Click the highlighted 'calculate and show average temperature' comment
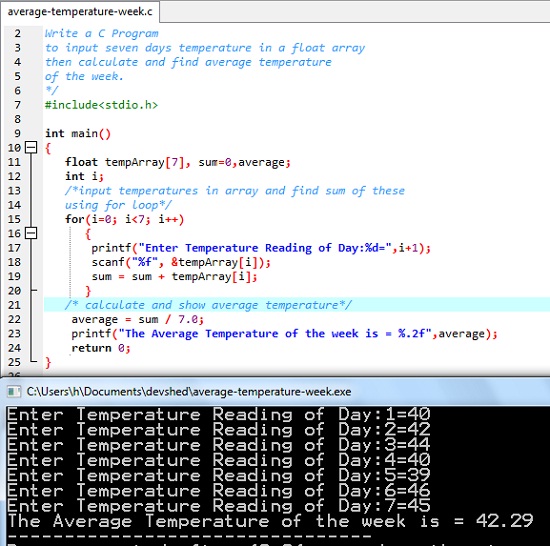The image size is (550, 546). 208,305
